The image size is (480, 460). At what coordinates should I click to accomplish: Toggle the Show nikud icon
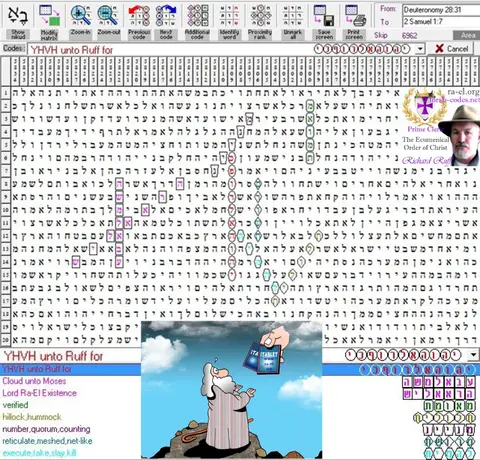click(18, 16)
